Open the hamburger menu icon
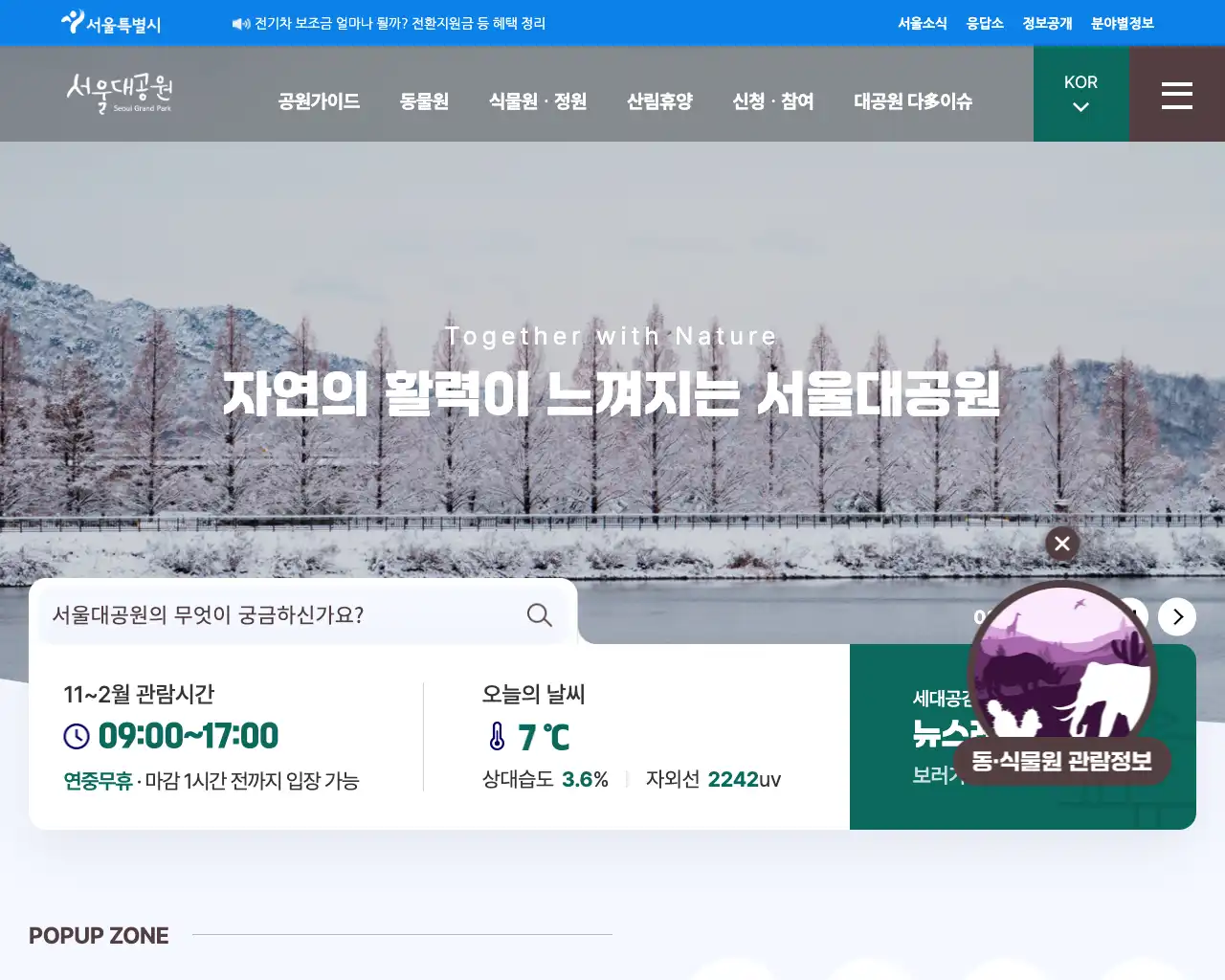This screenshot has width=1225, height=980. tap(1176, 94)
